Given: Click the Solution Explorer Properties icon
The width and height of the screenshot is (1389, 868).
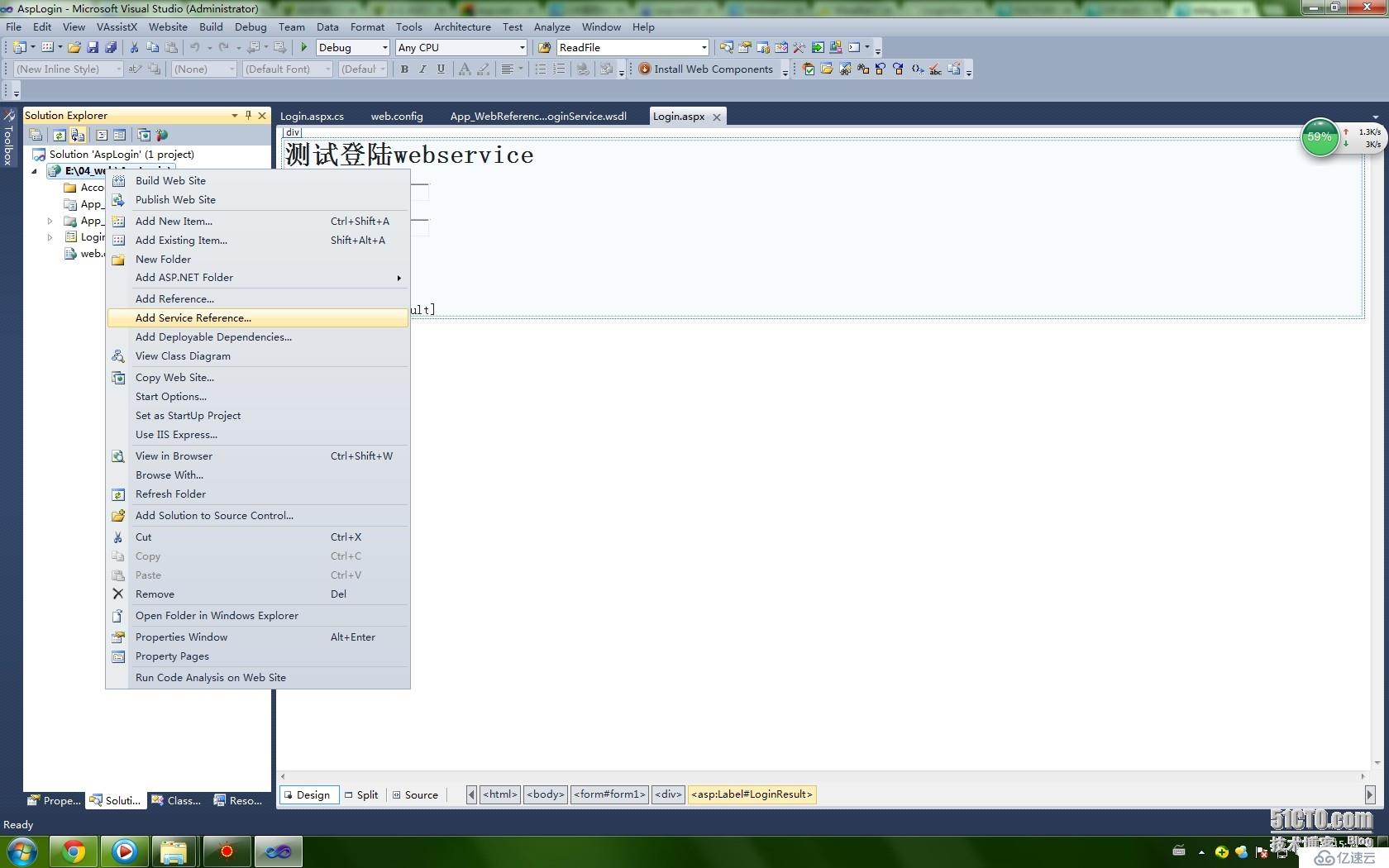Looking at the screenshot, I should click(x=36, y=135).
